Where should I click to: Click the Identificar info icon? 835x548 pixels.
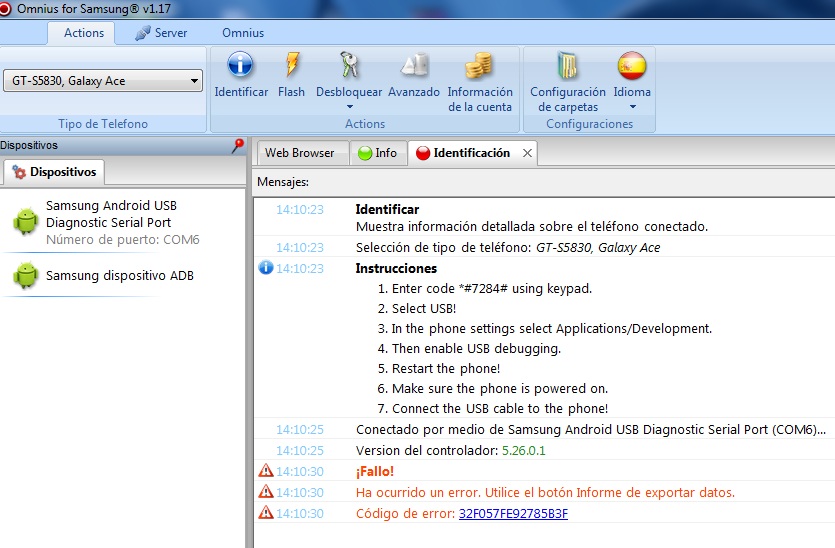pyautogui.click(x=240, y=64)
